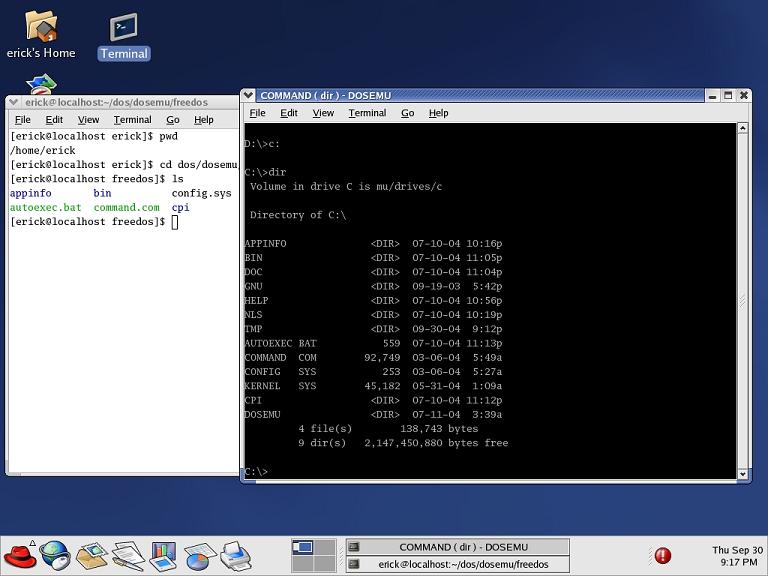Open the Red Hat main menu

(x=20, y=555)
